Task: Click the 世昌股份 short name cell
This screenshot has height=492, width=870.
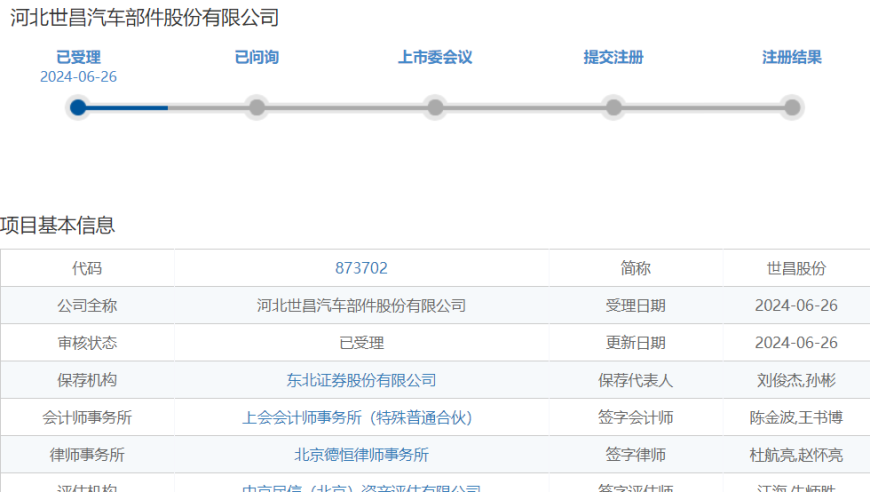Action: [x=796, y=268]
